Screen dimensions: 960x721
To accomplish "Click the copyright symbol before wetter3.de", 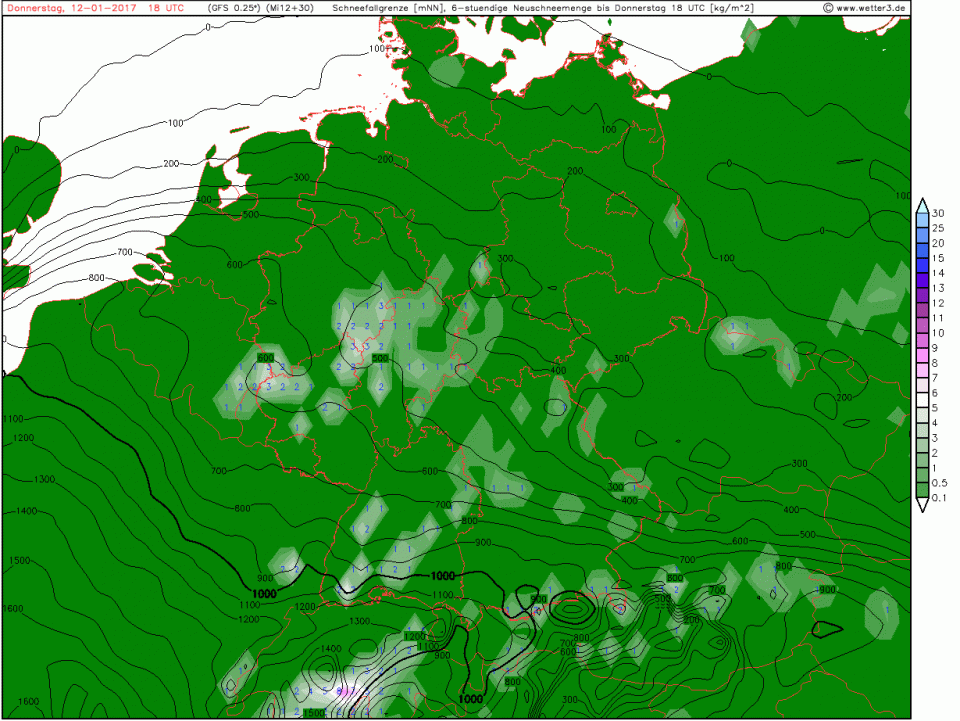I will coord(829,8).
